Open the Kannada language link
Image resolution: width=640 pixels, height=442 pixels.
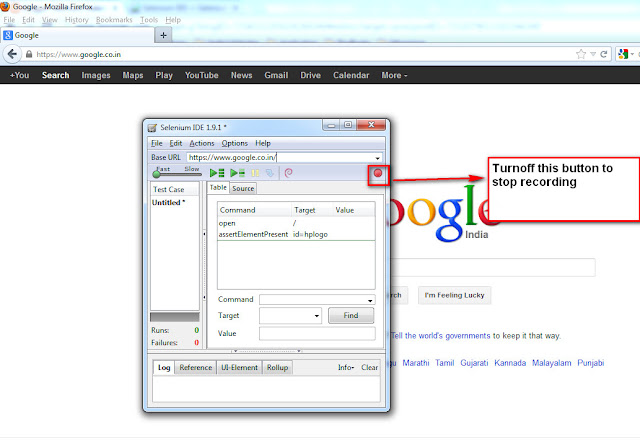tap(510, 363)
